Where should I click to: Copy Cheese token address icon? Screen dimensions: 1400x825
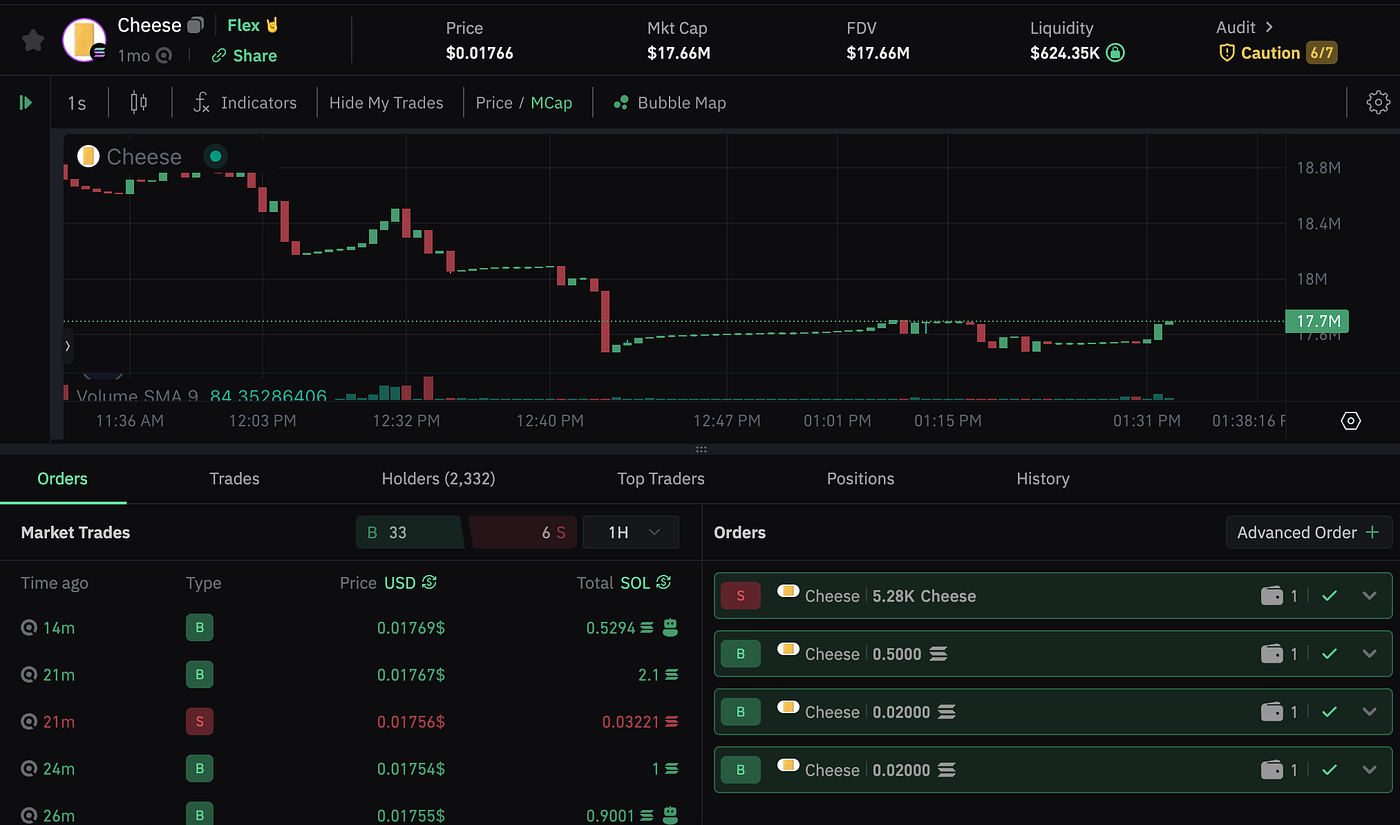(x=196, y=25)
